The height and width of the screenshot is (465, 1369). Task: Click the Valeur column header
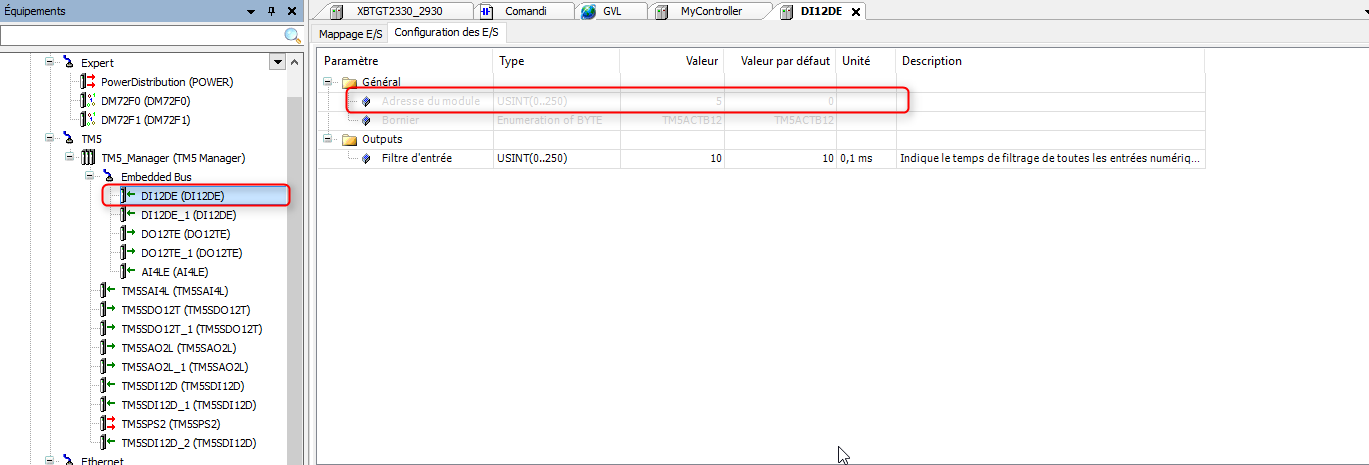[672, 61]
